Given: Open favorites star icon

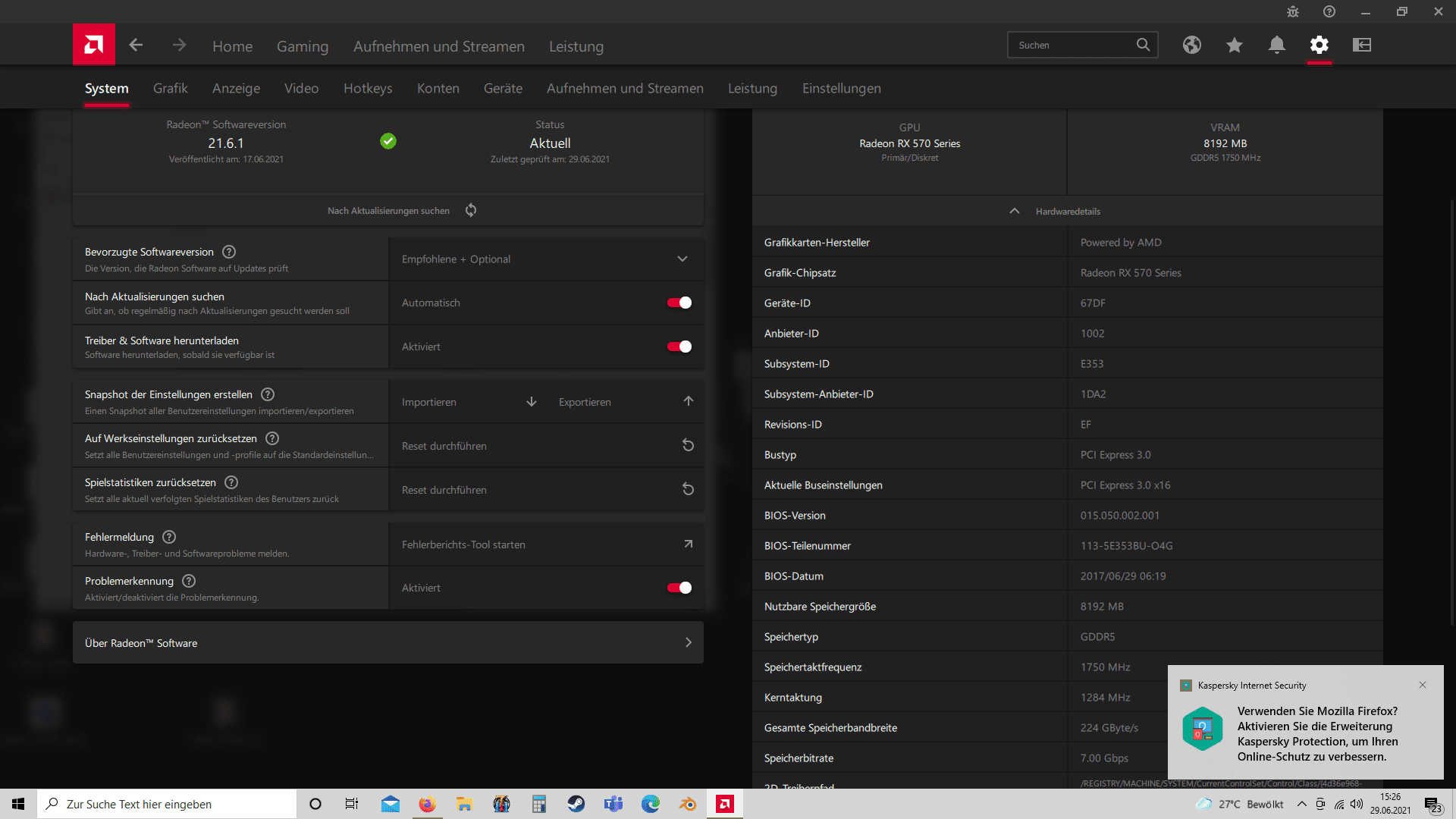Looking at the screenshot, I should coord(1235,45).
